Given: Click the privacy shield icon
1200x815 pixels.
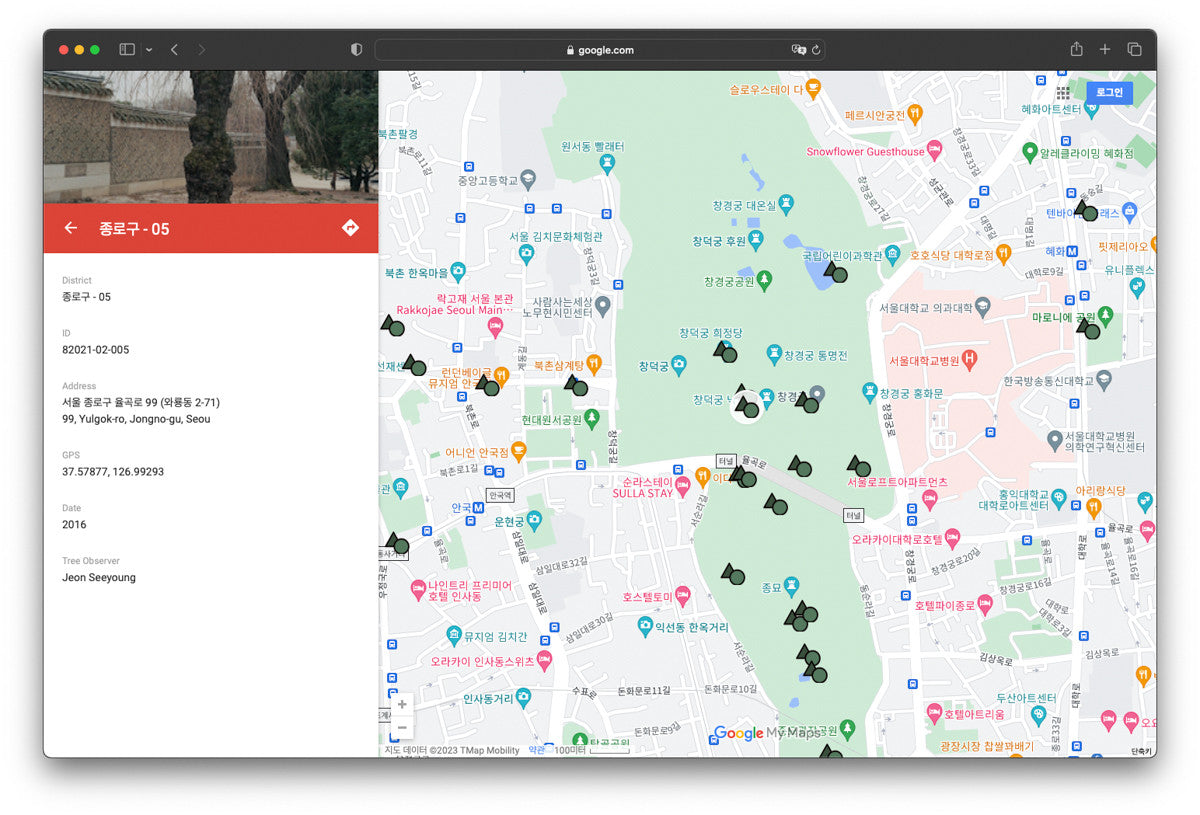Looking at the screenshot, I should pos(356,49).
